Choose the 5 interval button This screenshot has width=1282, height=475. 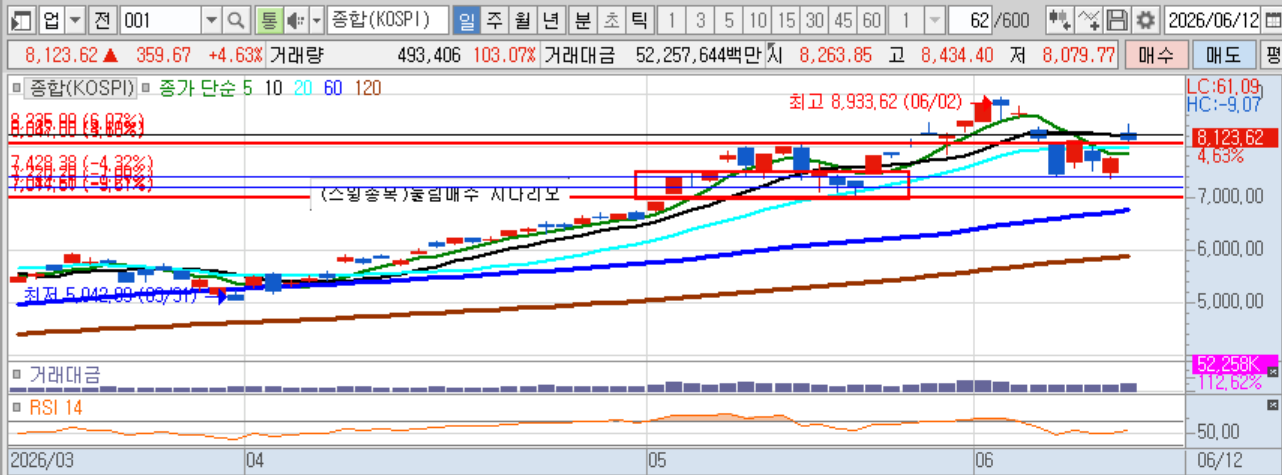pos(730,20)
